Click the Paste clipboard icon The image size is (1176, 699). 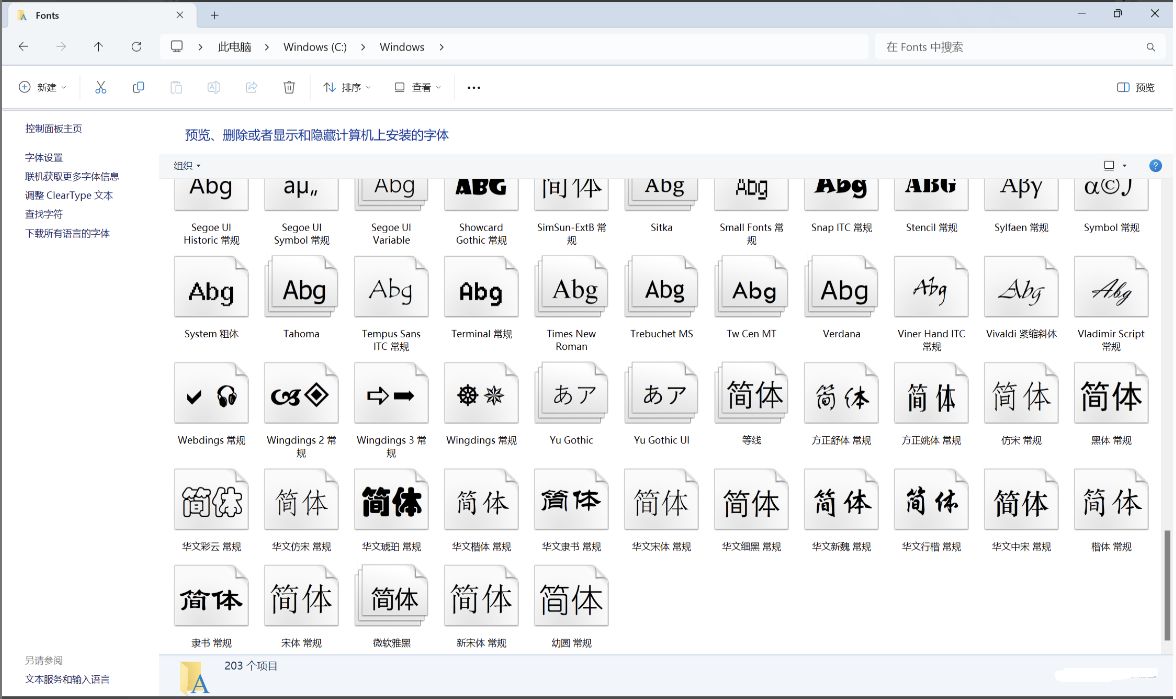coord(176,88)
